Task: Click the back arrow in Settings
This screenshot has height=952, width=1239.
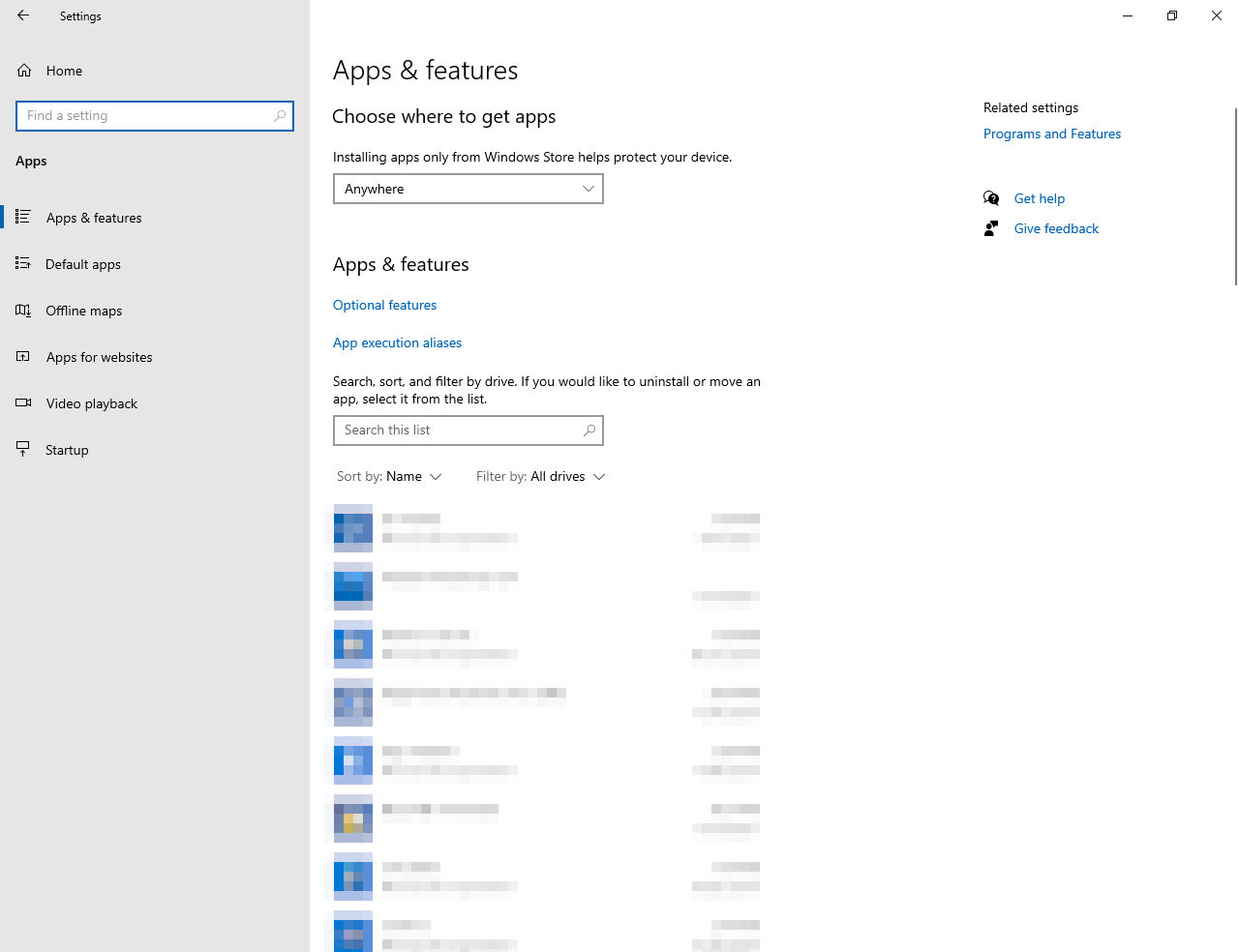Action: pyautogui.click(x=23, y=15)
